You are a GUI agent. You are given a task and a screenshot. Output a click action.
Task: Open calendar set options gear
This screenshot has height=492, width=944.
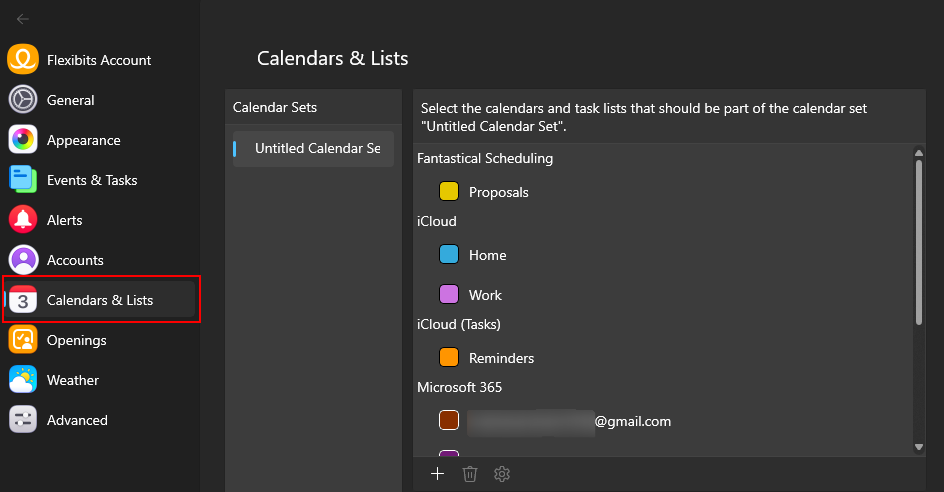[502, 474]
